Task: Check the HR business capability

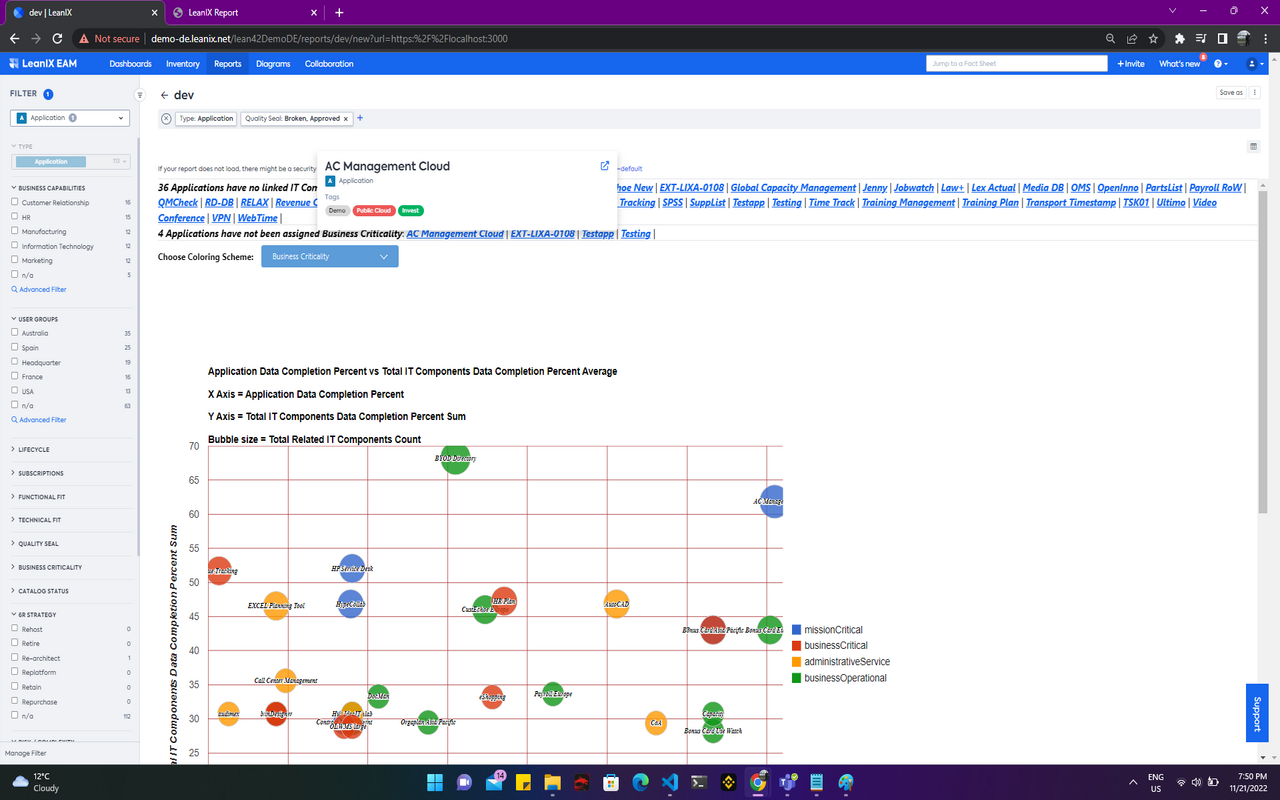Action: pos(14,217)
